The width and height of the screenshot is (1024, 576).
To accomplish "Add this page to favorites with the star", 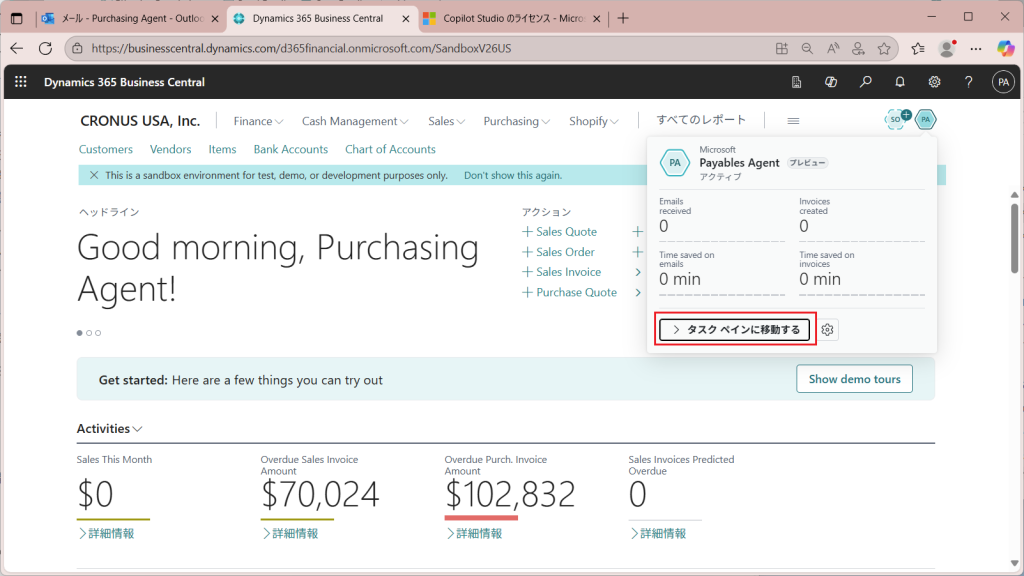I will click(884, 48).
